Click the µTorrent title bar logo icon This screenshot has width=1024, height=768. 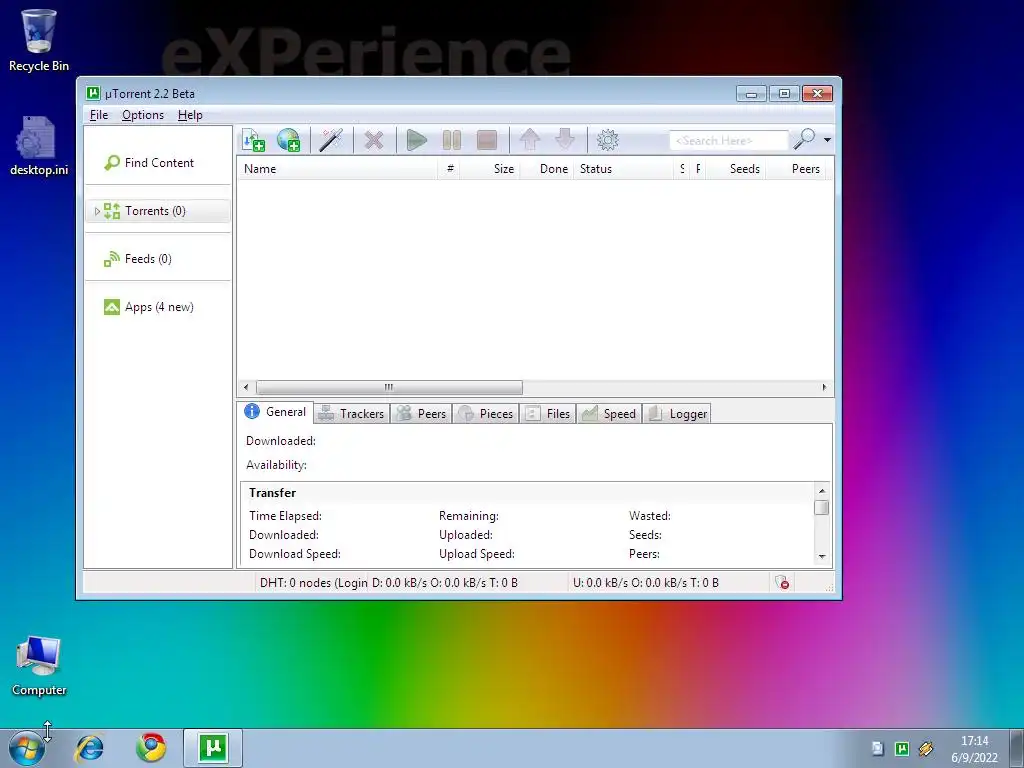[93, 93]
